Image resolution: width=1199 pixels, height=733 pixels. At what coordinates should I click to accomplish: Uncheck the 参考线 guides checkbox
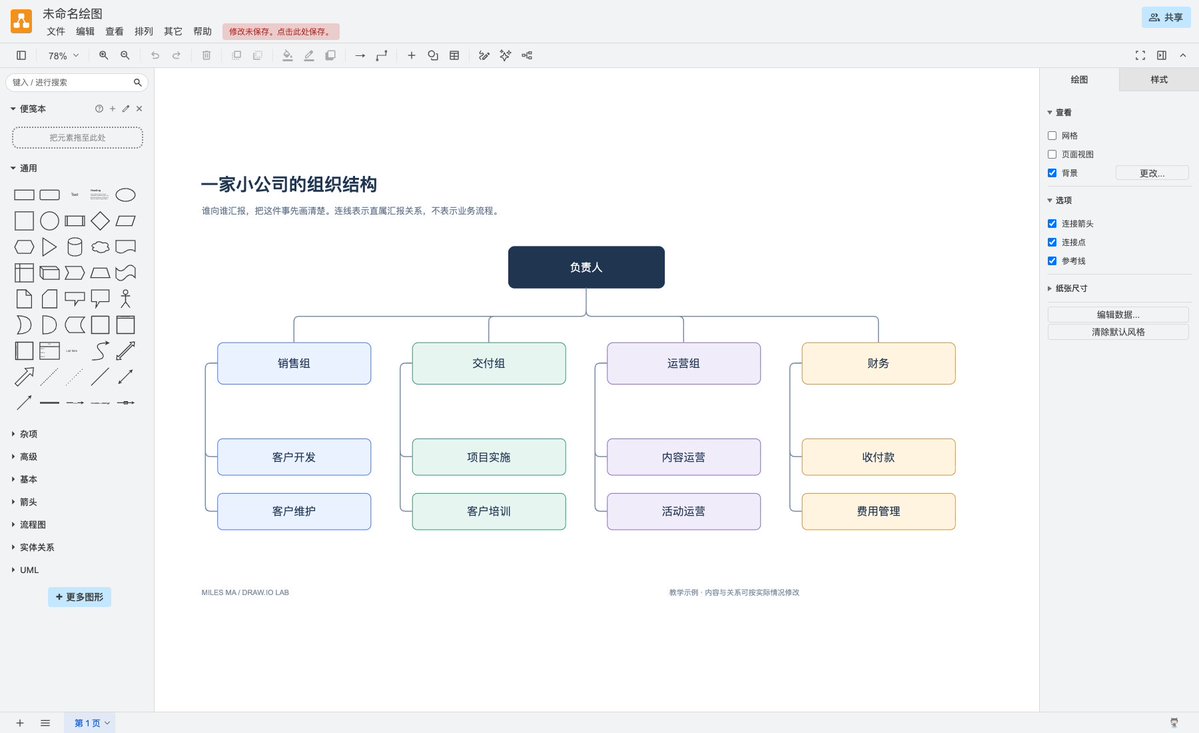click(1052, 261)
